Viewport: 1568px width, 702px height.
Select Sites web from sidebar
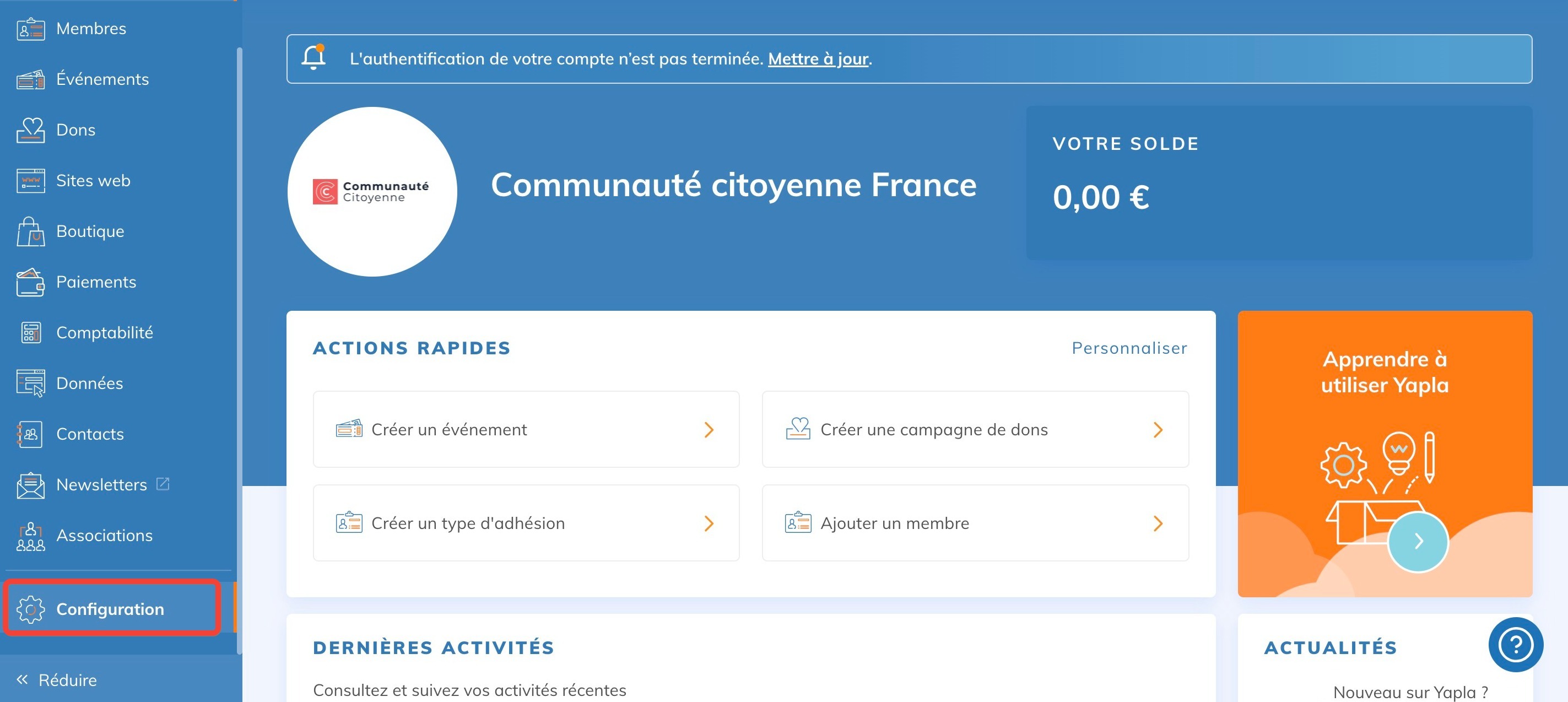point(93,181)
